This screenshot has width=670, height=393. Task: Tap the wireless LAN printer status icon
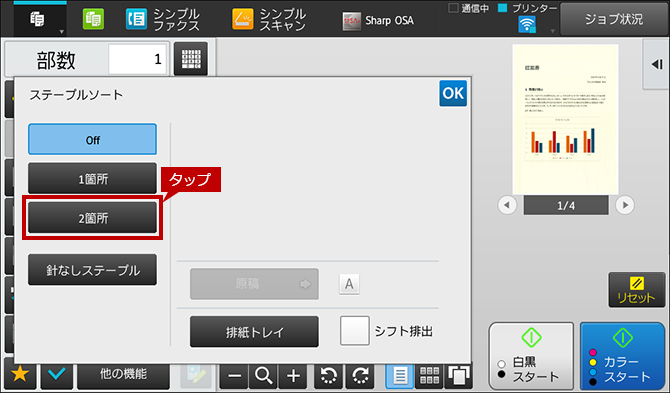click(x=527, y=24)
